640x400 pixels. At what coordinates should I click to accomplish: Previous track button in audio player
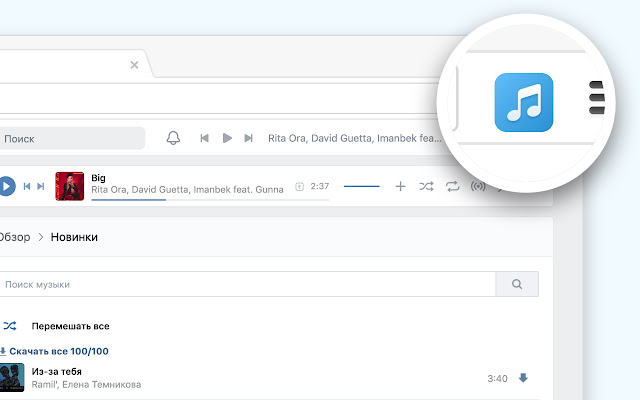click(x=27, y=187)
